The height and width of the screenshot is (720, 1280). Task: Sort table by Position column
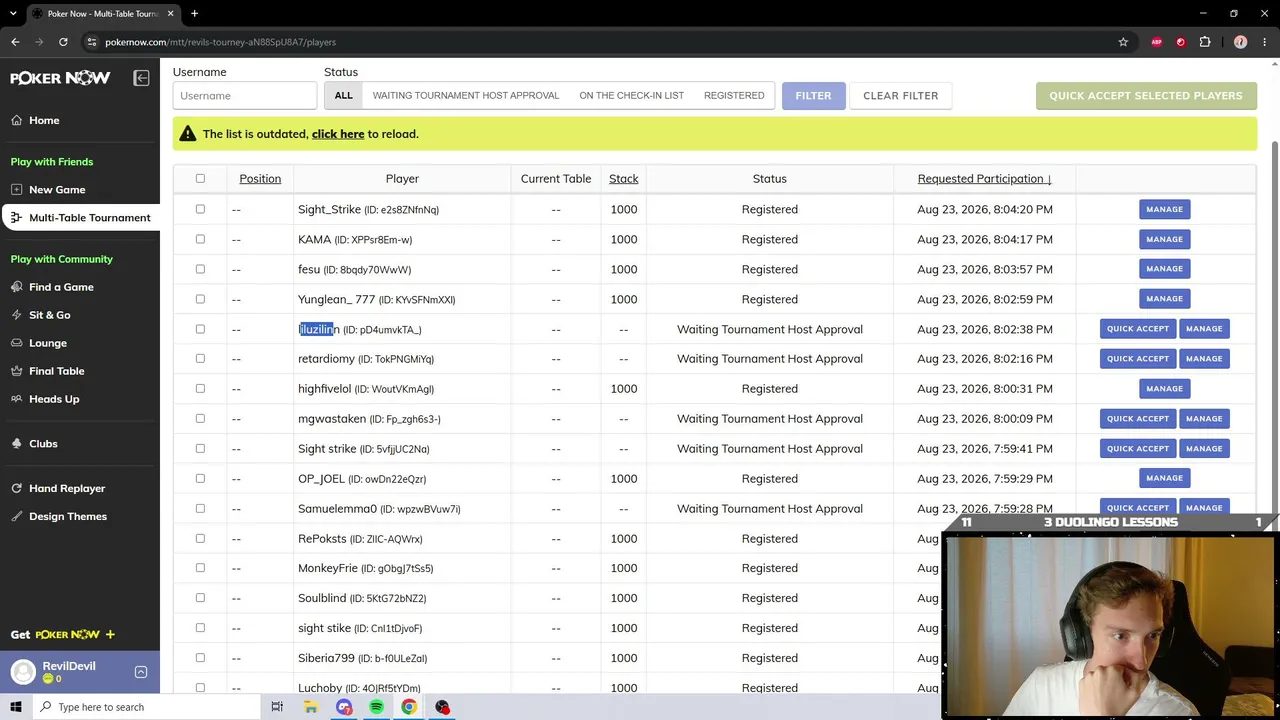260,178
